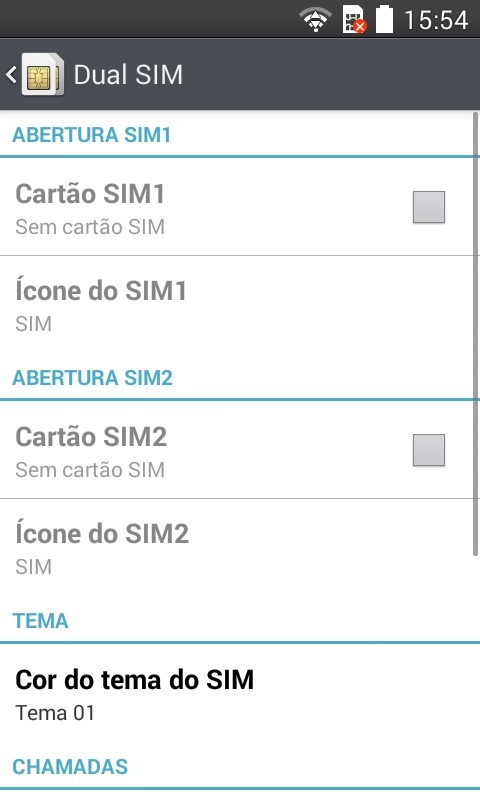Screen dimensions: 480x800
Task: Tap the ABERTURA SIM1 section header
Action: [x=92, y=135]
